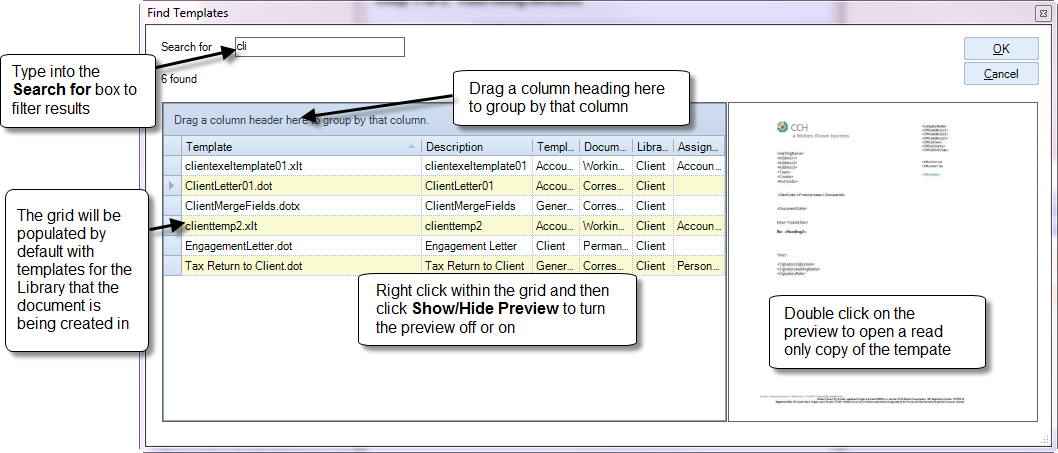The image size is (1058, 453).
Task: Click the row selector for EngagementLetter.dot
Action: coord(173,246)
